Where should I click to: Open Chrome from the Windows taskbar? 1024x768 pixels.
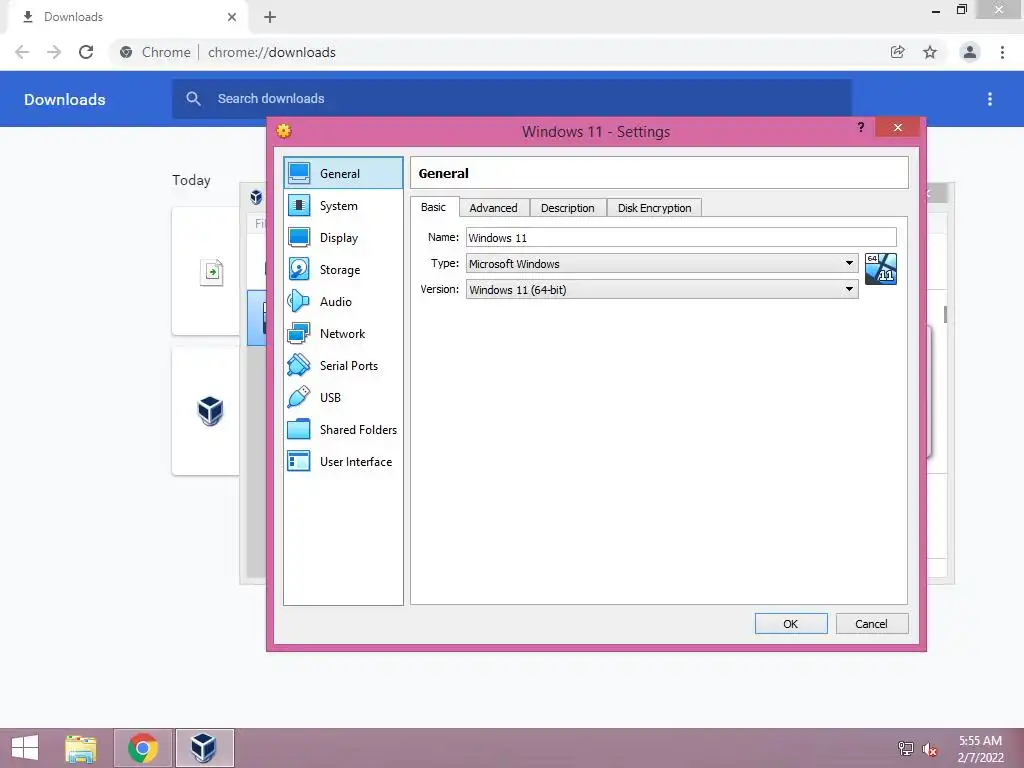click(x=143, y=748)
